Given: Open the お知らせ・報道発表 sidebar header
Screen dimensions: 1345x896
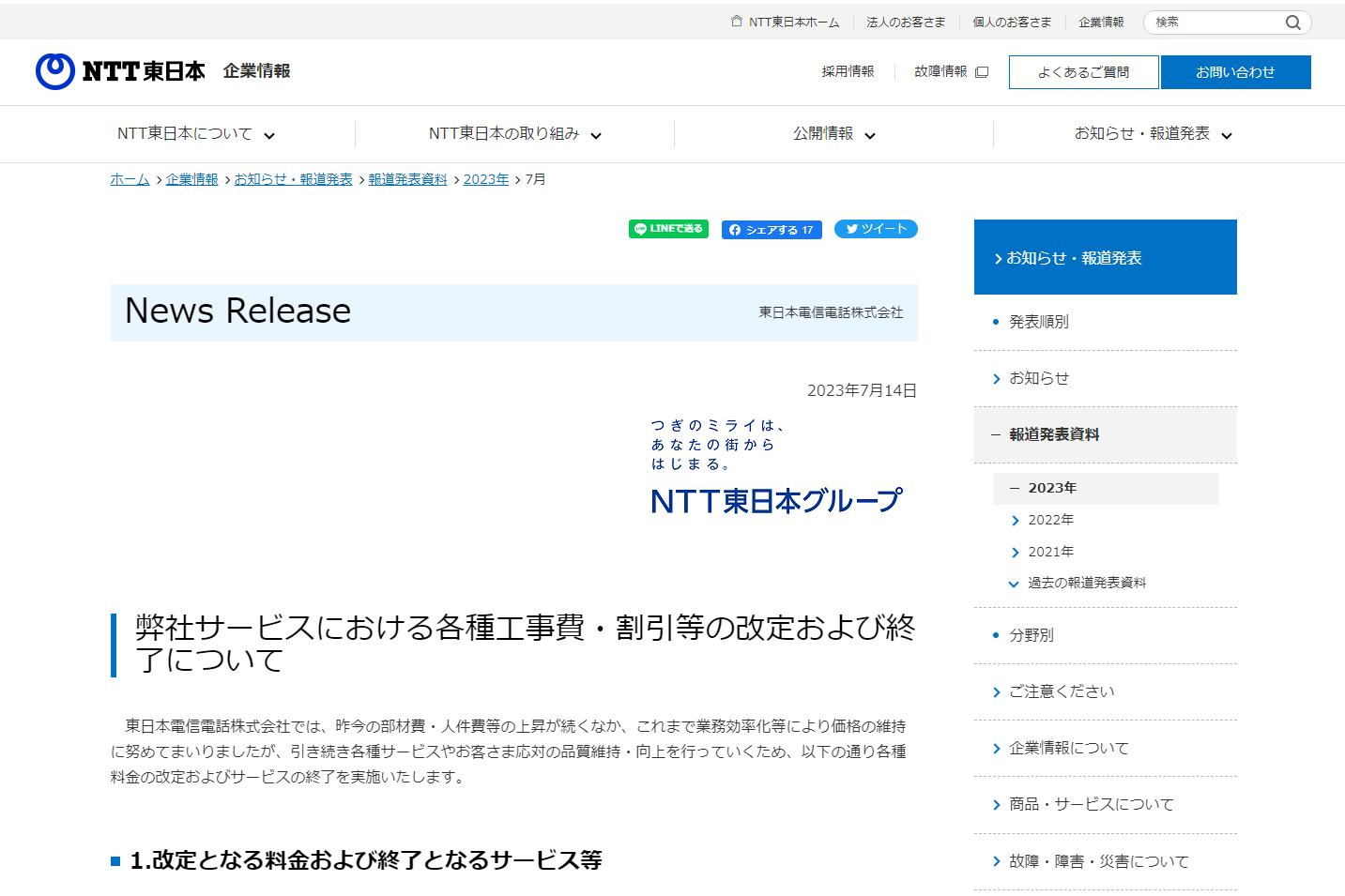Looking at the screenshot, I should pos(1106,257).
